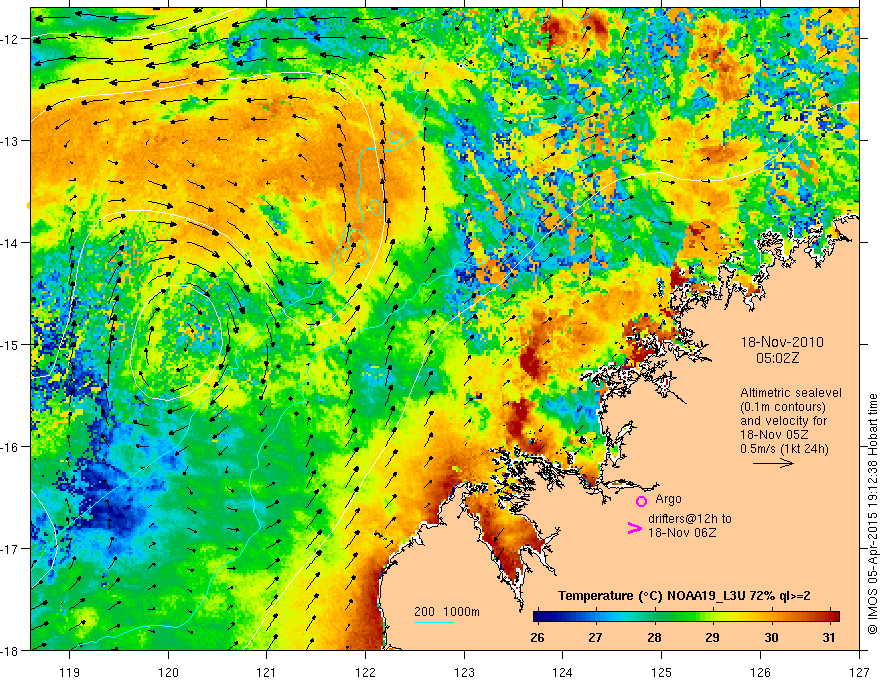Click the 'Altimetric sealevel' legend text
The height and width of the screenshot is (680, 880).
tap(791, 393)
